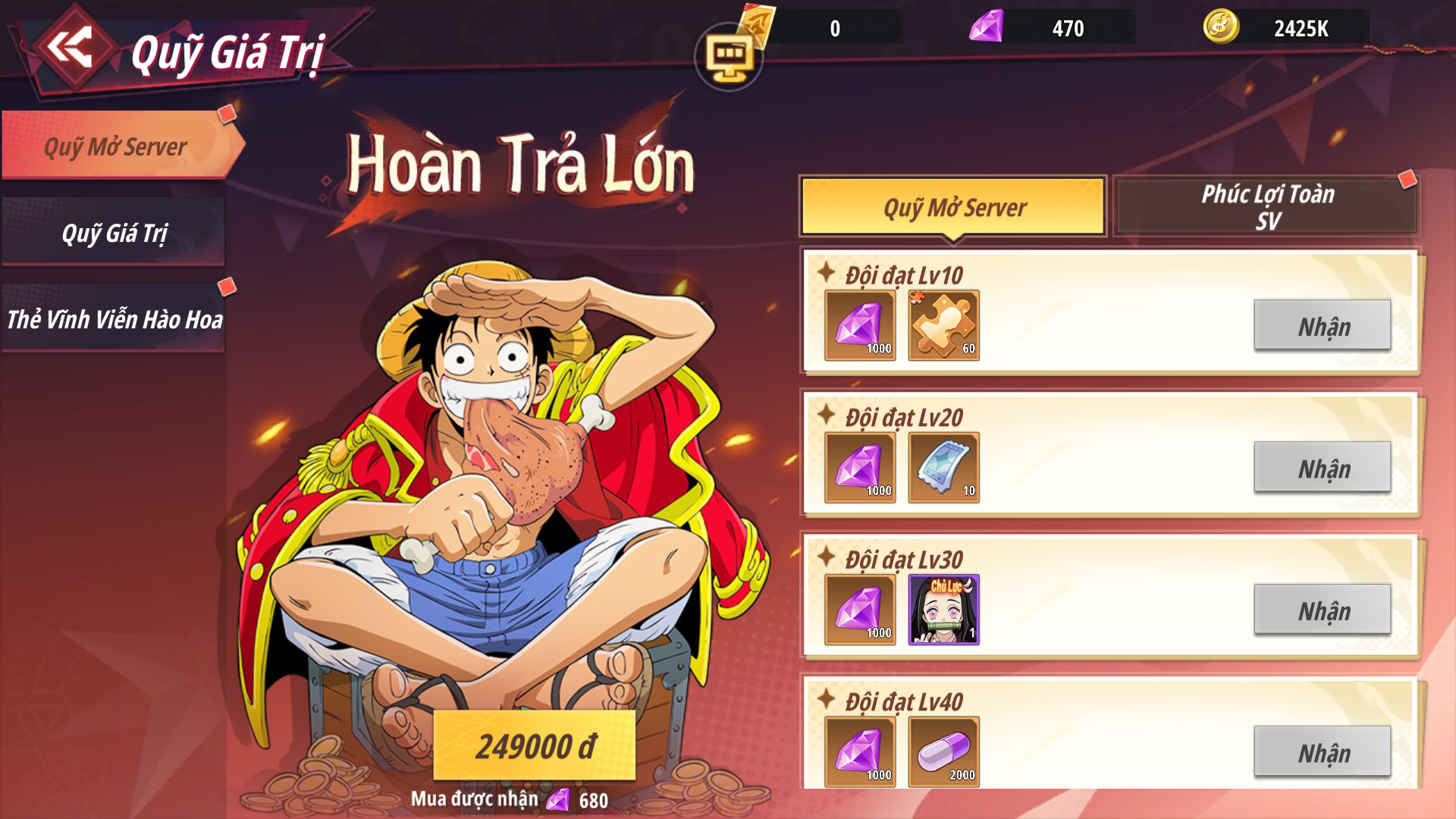
Task: Open the Quỹ Giá Trị sidebar tab
Action: [x=114, y=232]
